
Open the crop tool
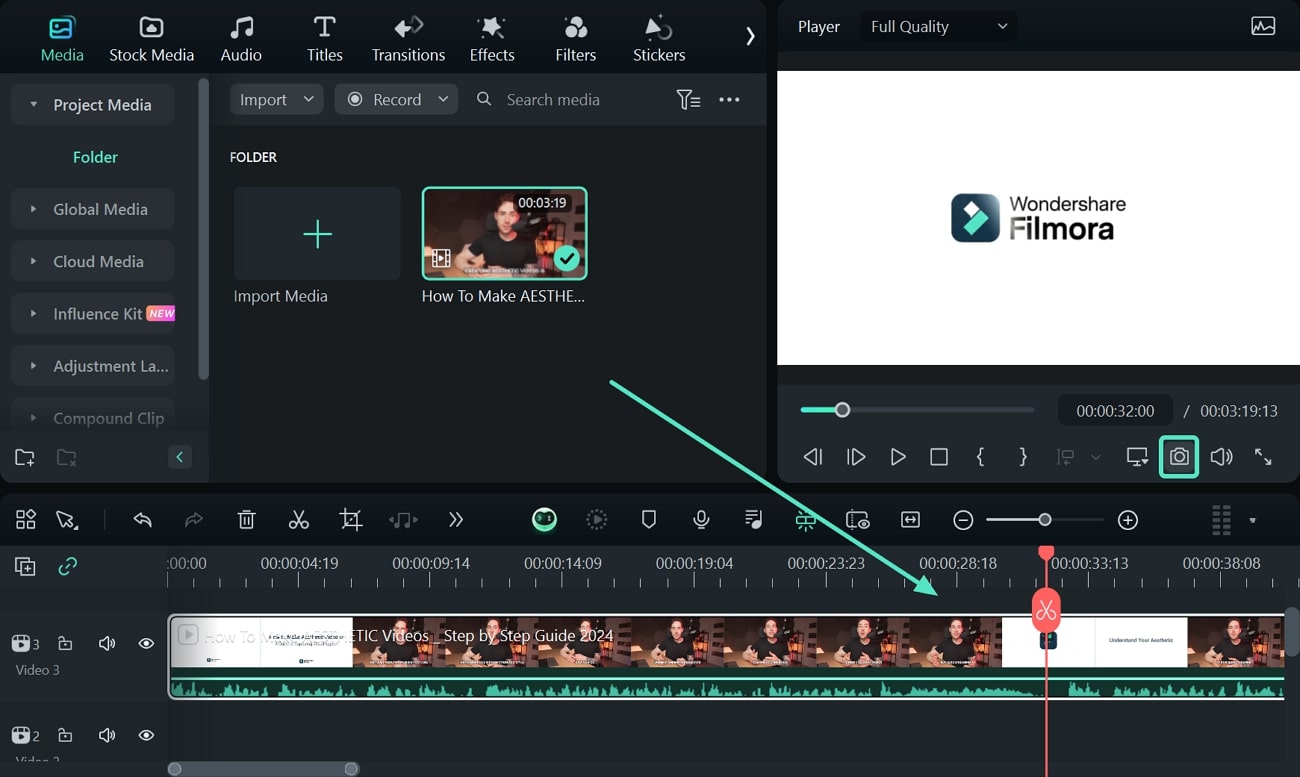(351, 520)
